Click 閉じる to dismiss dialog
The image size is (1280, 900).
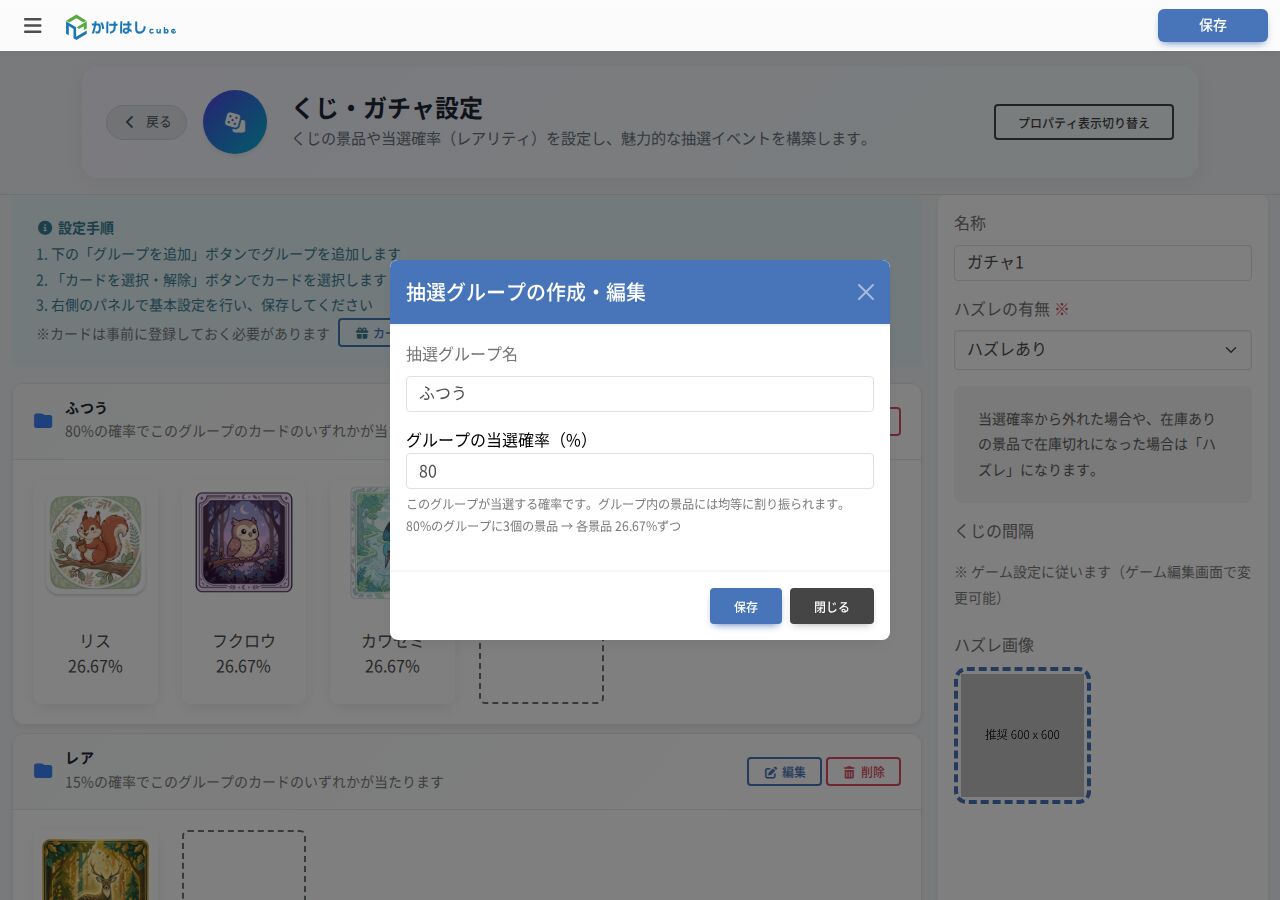[832, 606]
